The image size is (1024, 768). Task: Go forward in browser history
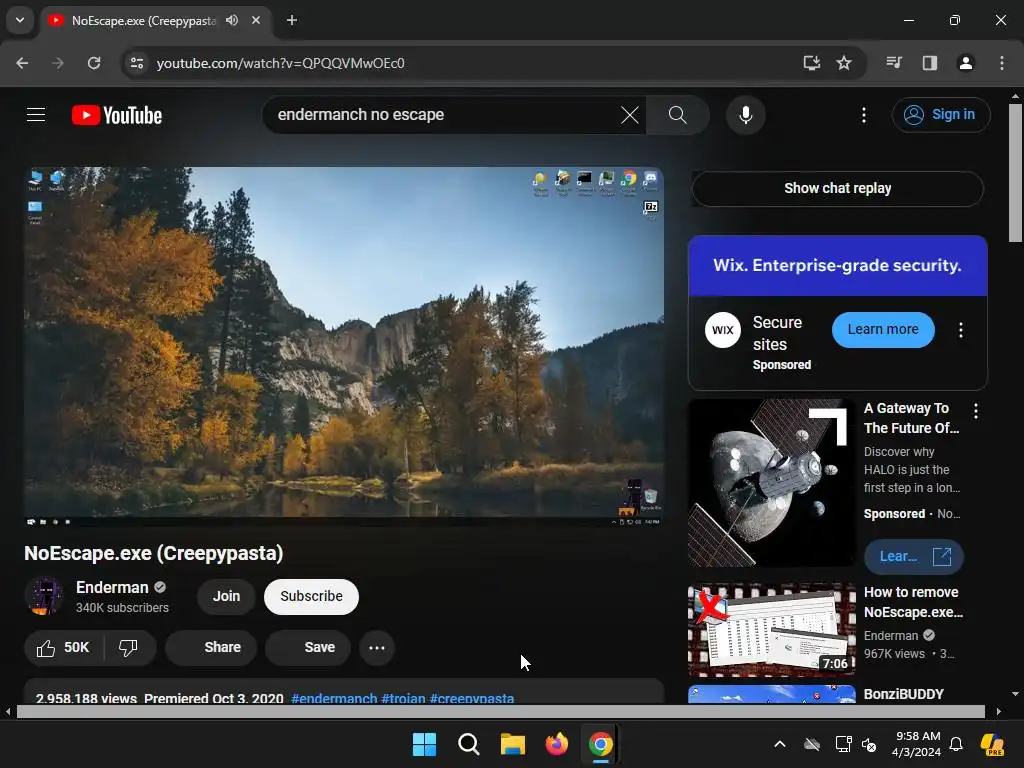click(58, 63)
